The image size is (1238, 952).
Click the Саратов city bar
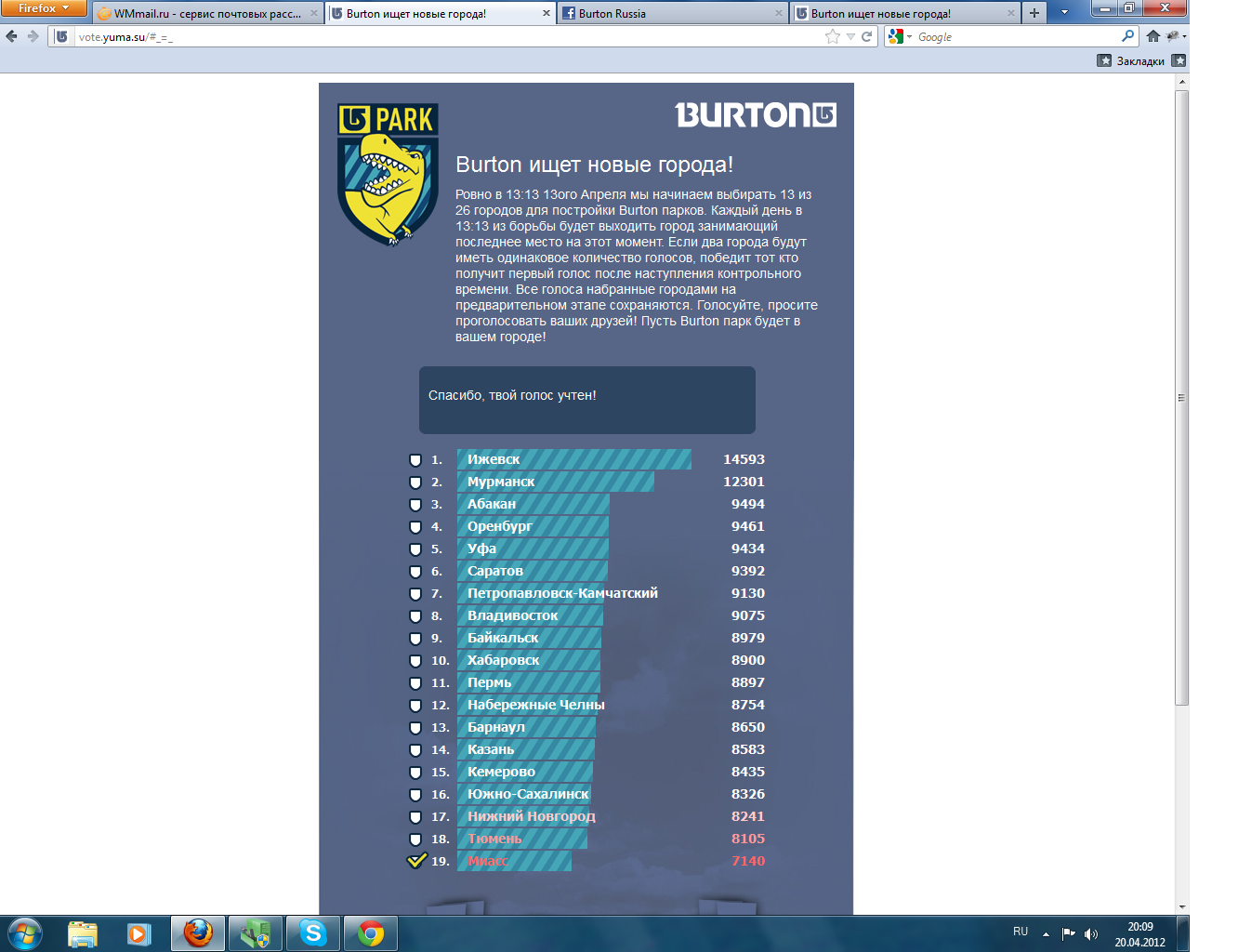[533, 571]
